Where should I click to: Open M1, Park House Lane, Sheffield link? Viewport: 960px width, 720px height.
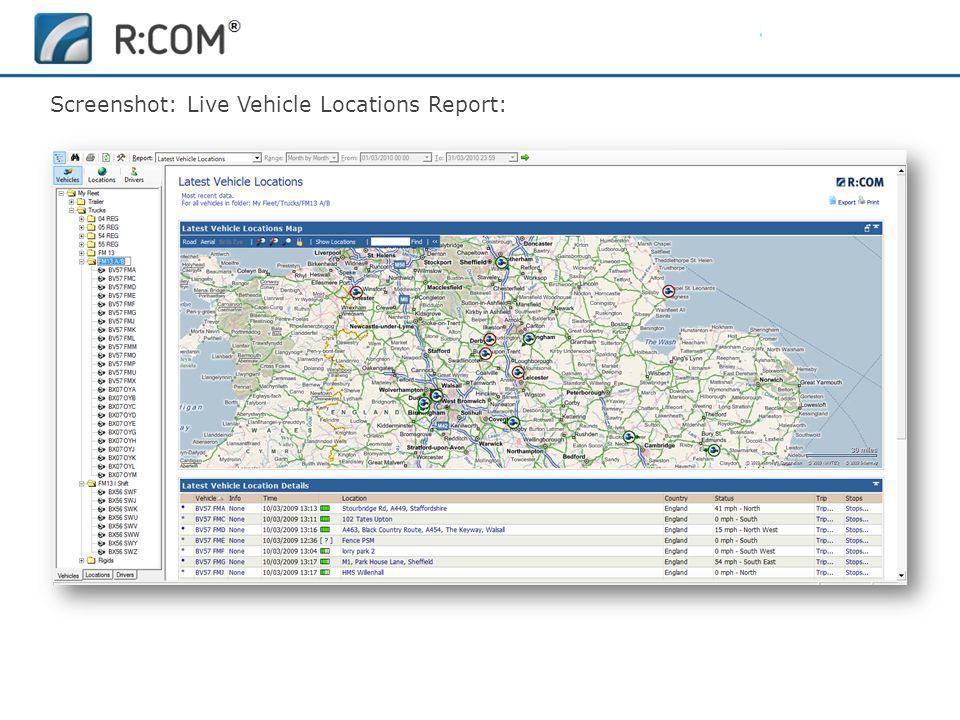click(x=387, y=561)
